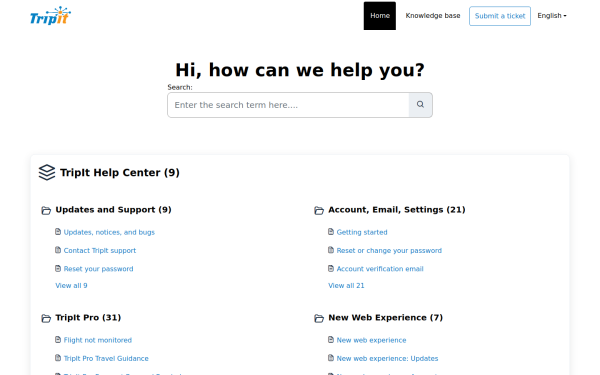Open TripIt Pro Travel Guidance article
Viewport: 600px width, 375px height.
106,359
